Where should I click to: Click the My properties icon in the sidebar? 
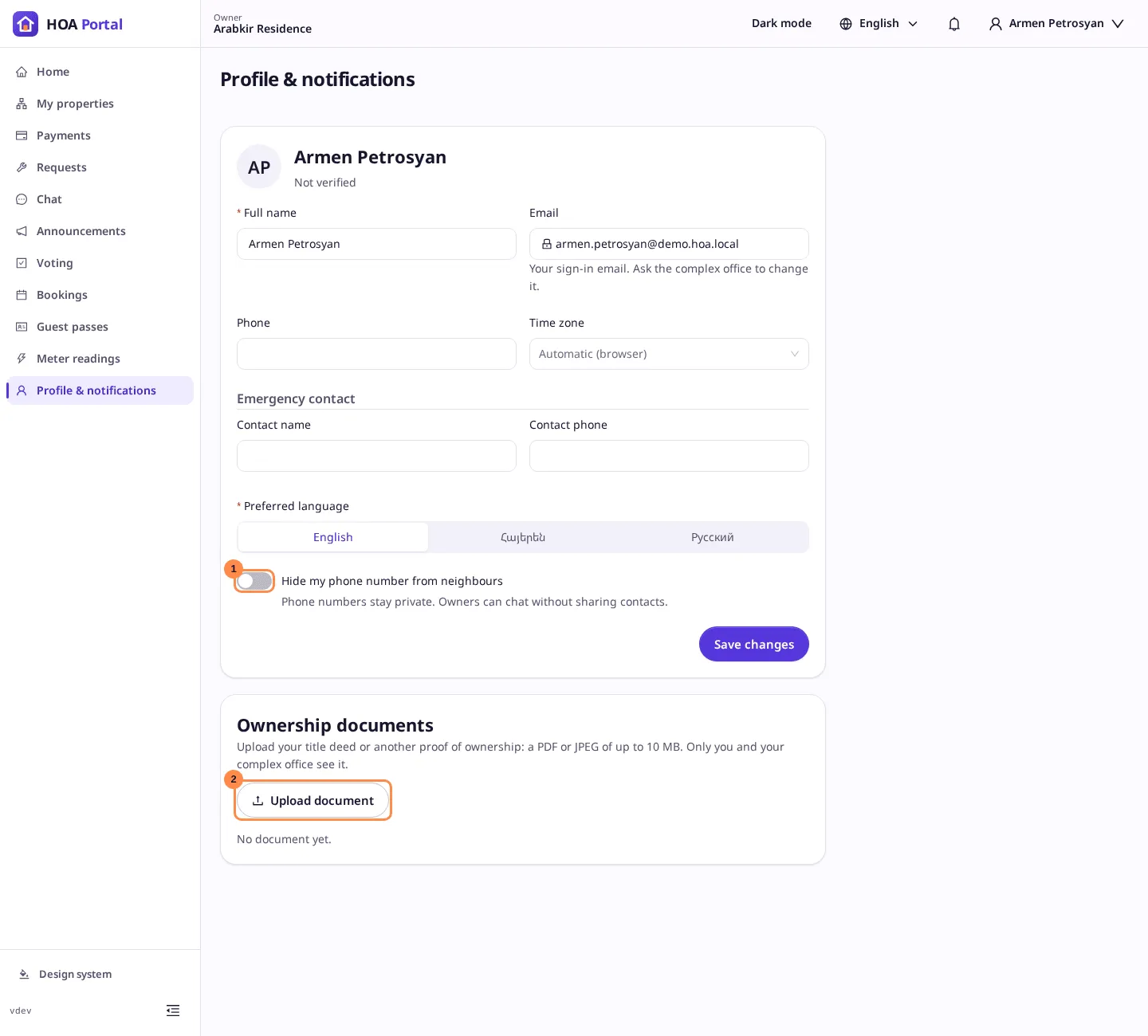click(x=22, y=104)
